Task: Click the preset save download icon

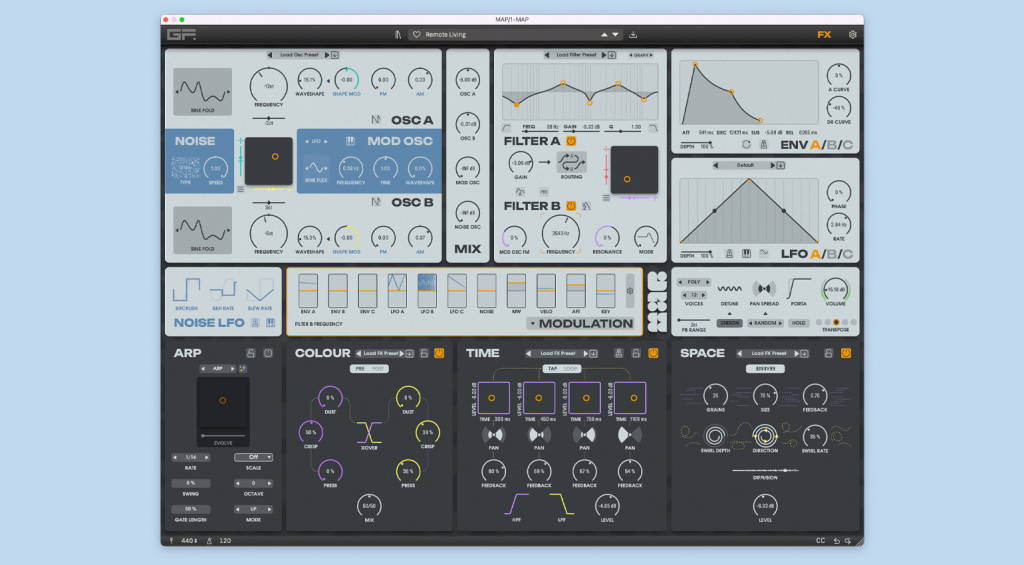Action: tap(633, 34)
